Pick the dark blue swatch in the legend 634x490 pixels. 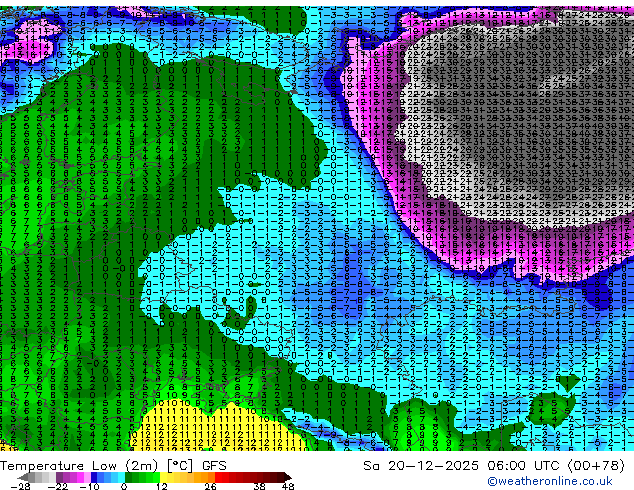point(94,477)
